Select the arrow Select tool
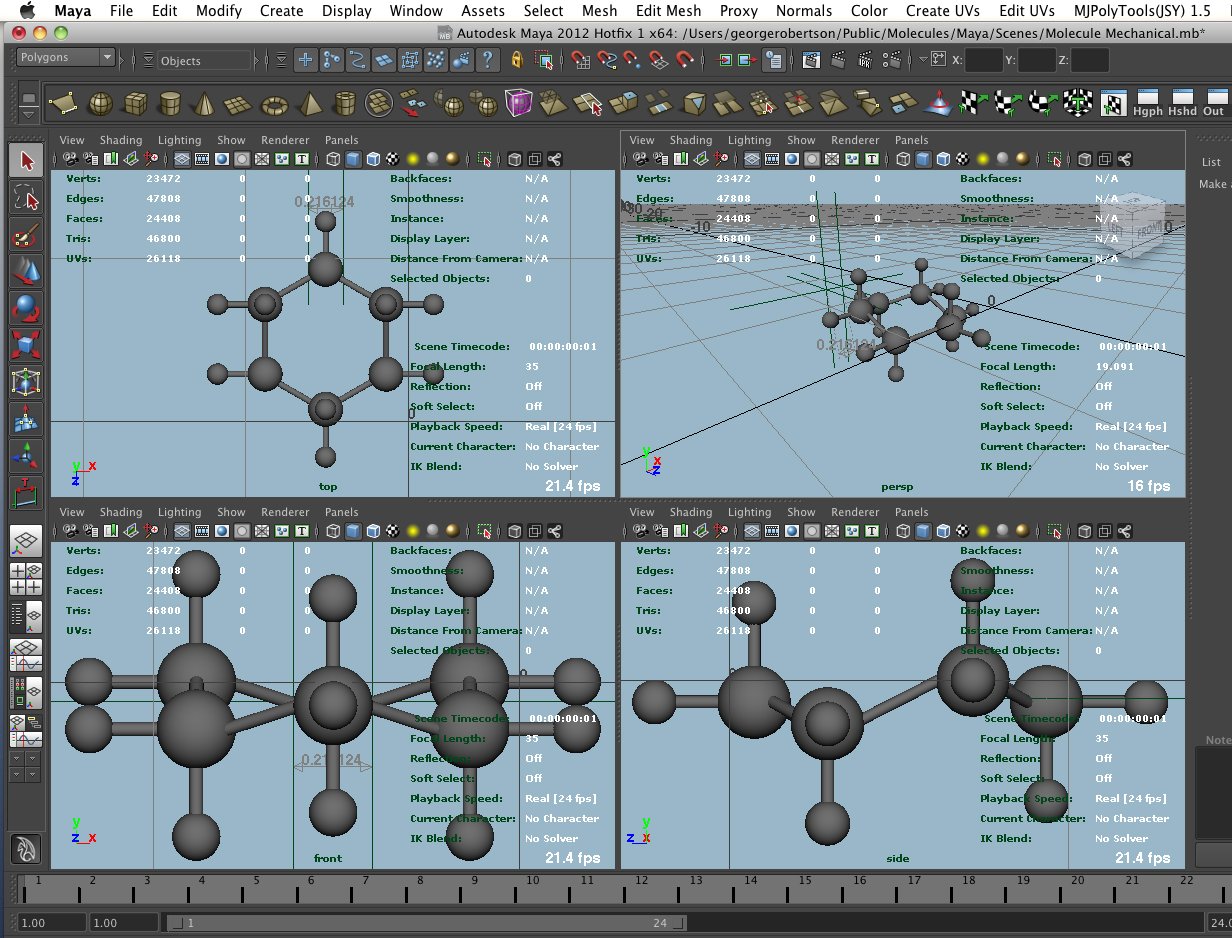 [27, 158]
